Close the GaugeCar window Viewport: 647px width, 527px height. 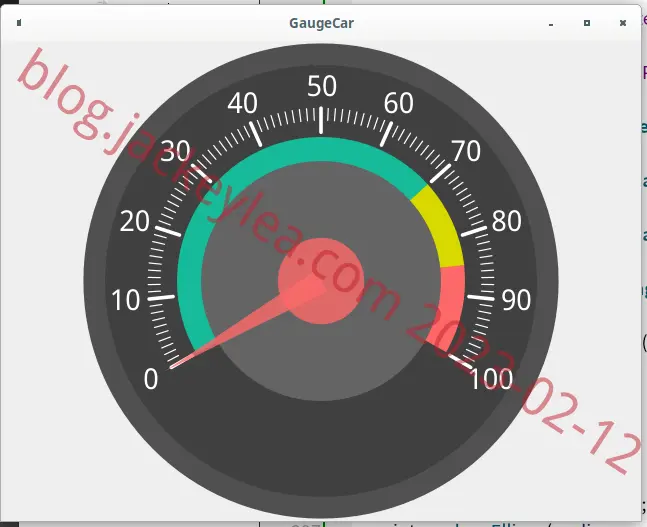pos(623,23)
